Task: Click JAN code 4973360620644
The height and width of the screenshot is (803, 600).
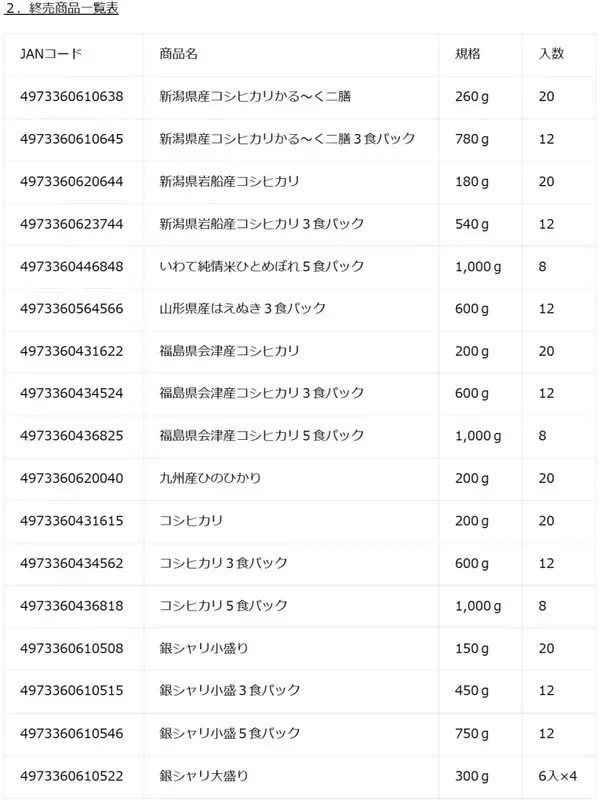Action: pos(71,182)
